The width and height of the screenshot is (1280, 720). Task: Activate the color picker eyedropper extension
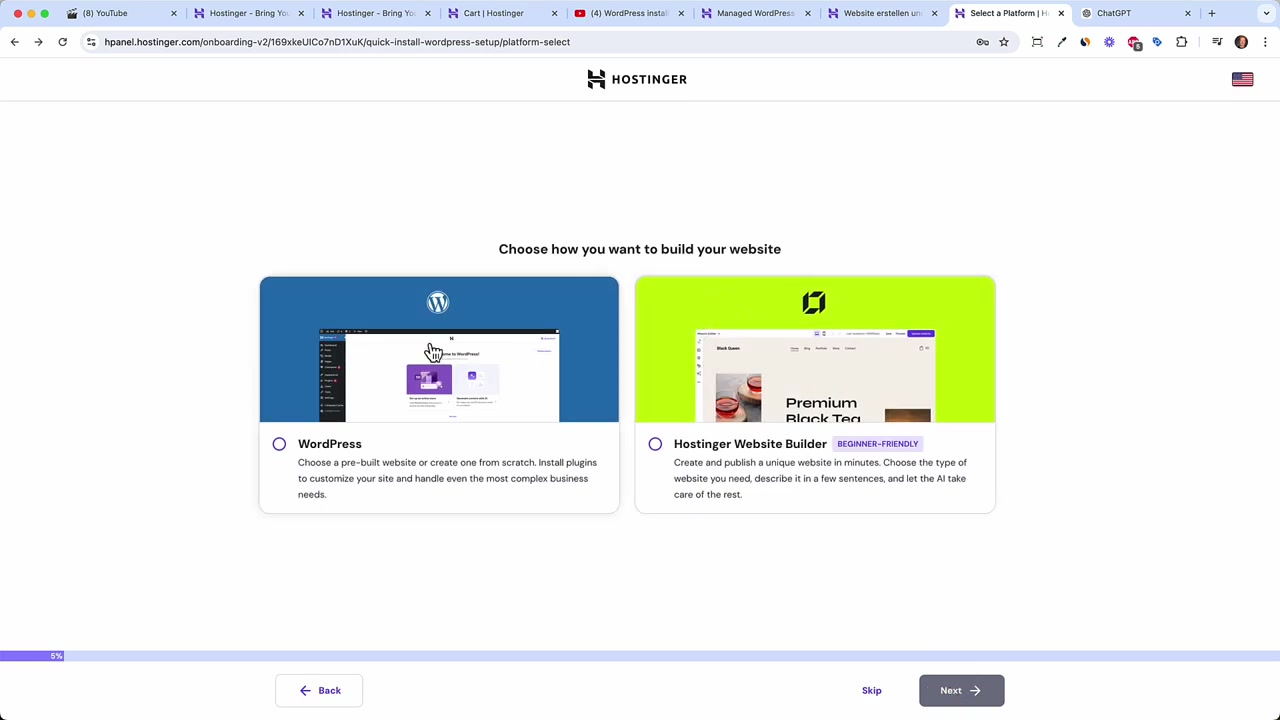tap(1061, 42)
